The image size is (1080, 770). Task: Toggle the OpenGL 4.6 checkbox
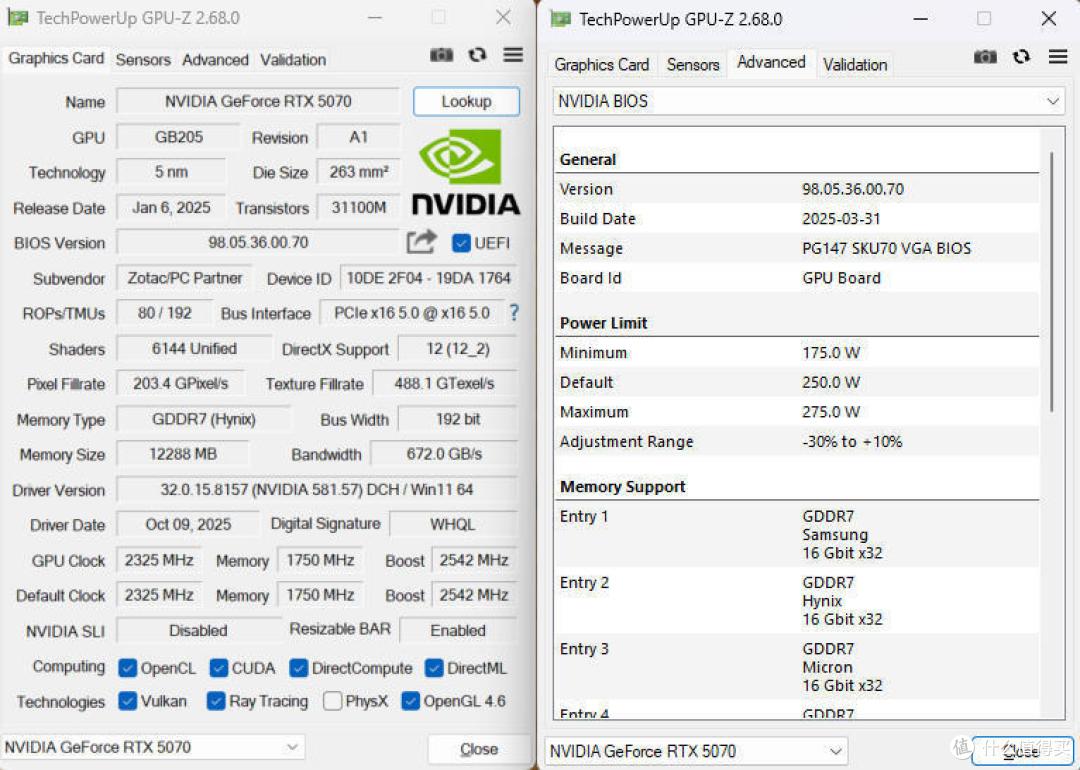[411, 701]
